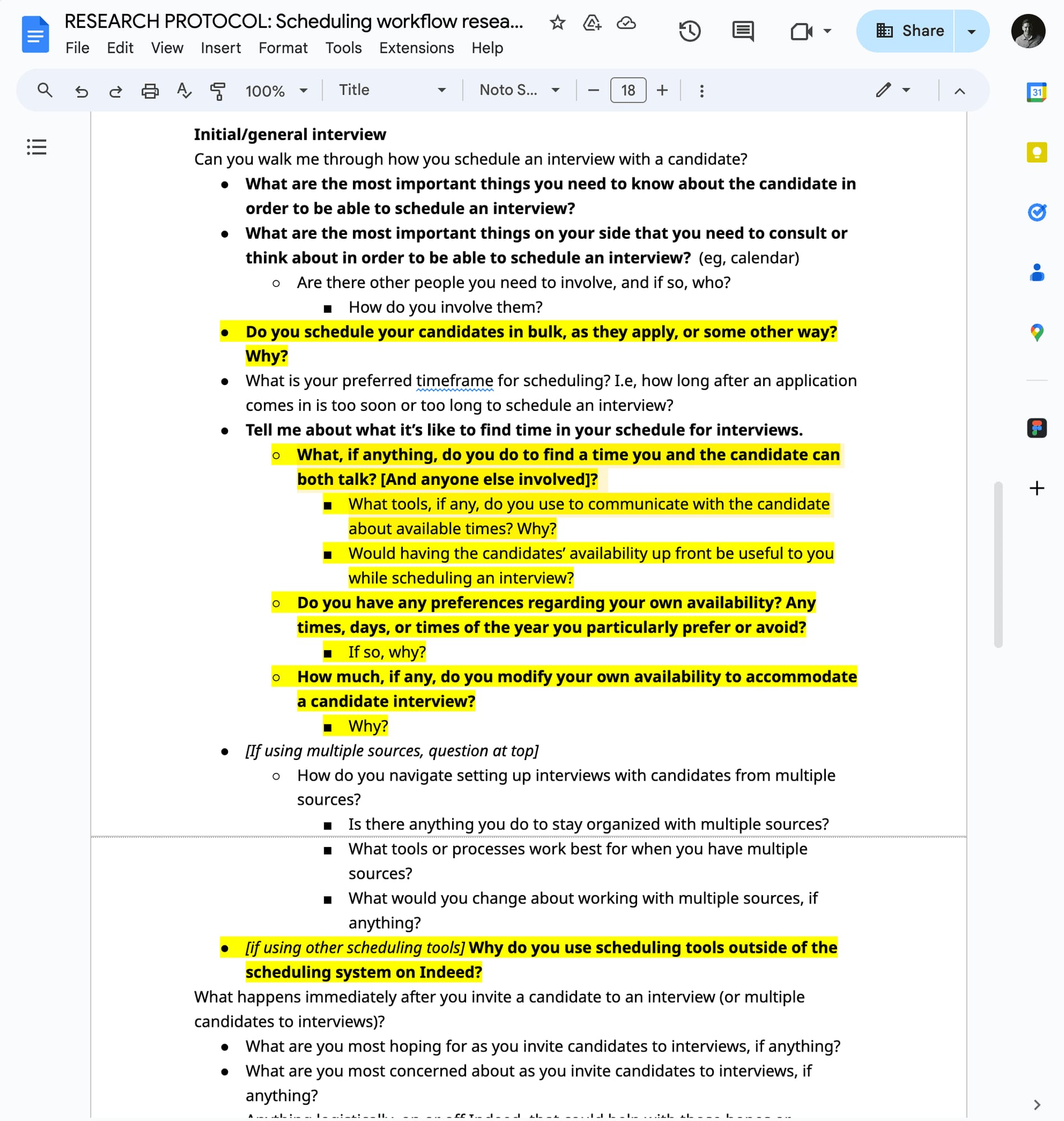The image size is (1064, 1121).
Task: Open the Format menu
Action: 283,48
